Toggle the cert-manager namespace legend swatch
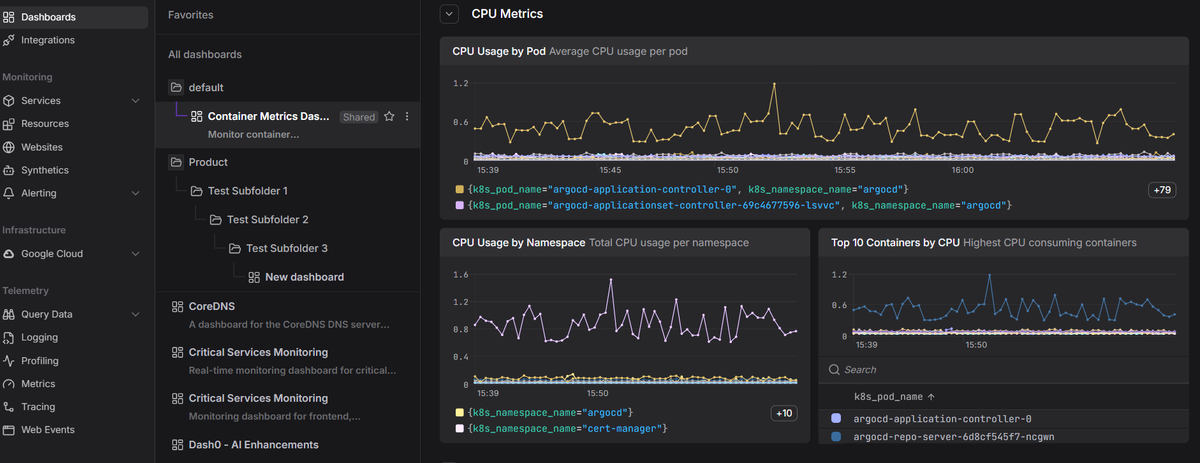 coord(459,428)
